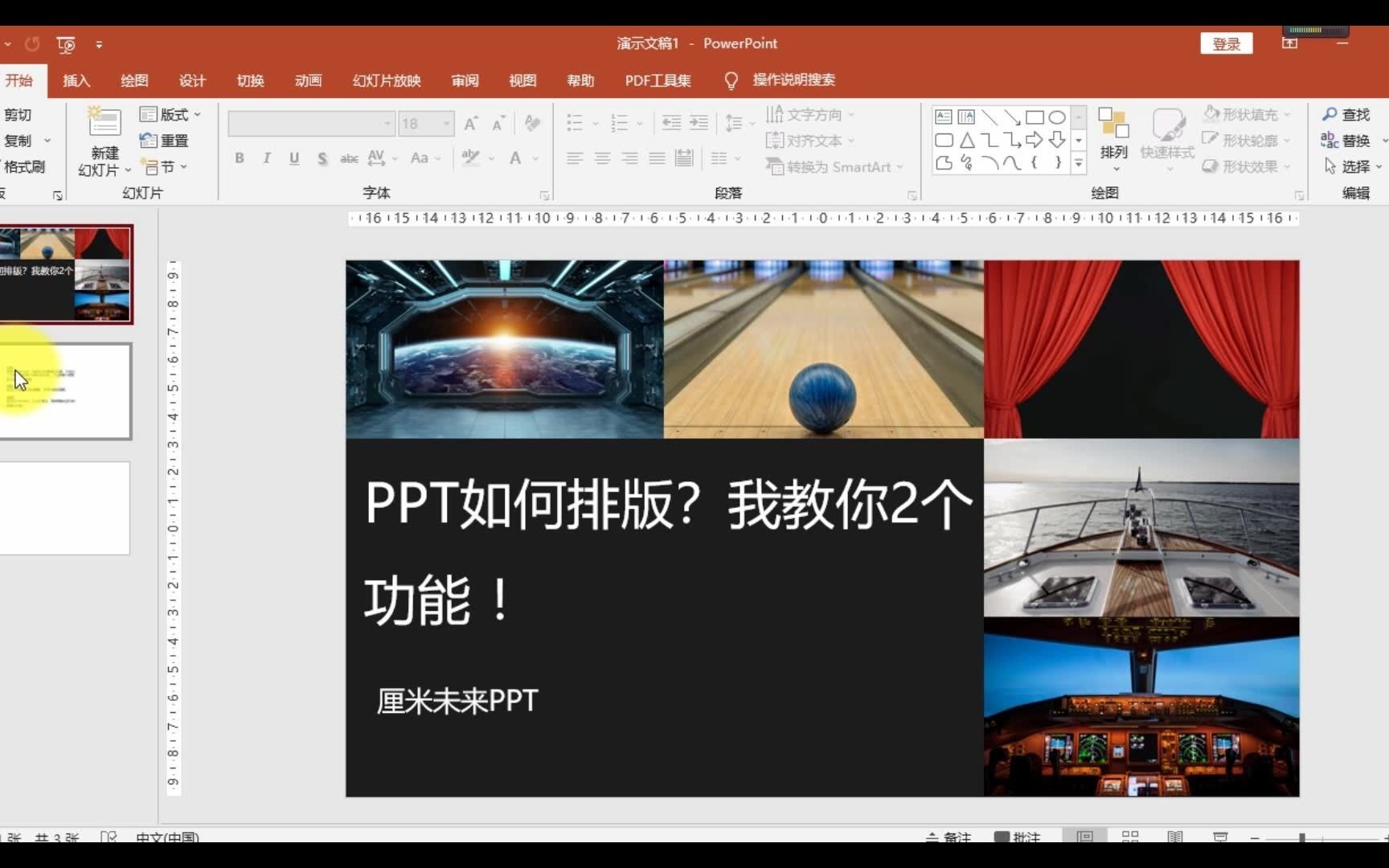This screenshot has width=1389, height=868.
Task: Click the 登录 (Sign in) button
Action: coord(1226,43)
